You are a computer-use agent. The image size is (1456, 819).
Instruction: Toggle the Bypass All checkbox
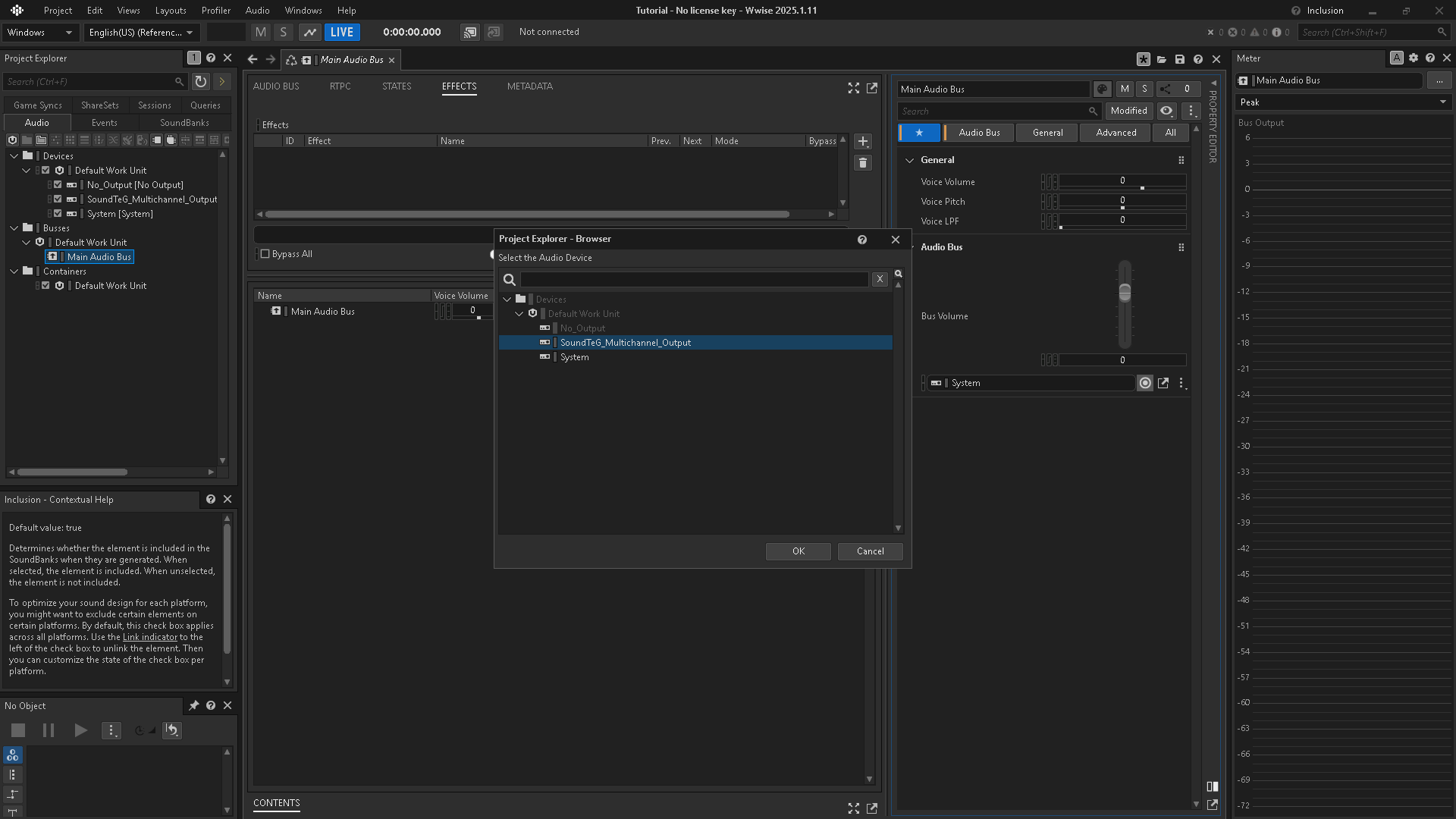click(265, 254)
